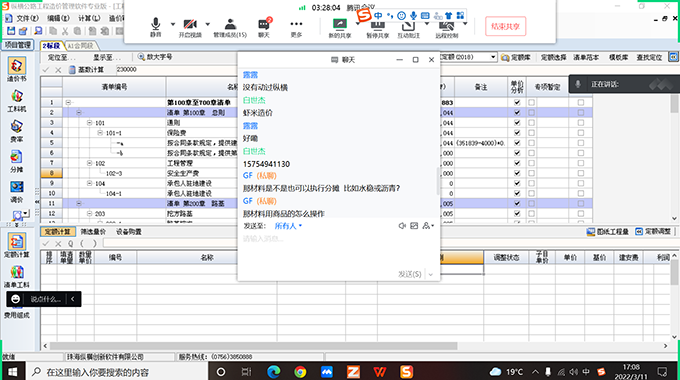Open the 计算(L) menu
680x380 pixels.
pyautogui.click(x=89, y=18)
